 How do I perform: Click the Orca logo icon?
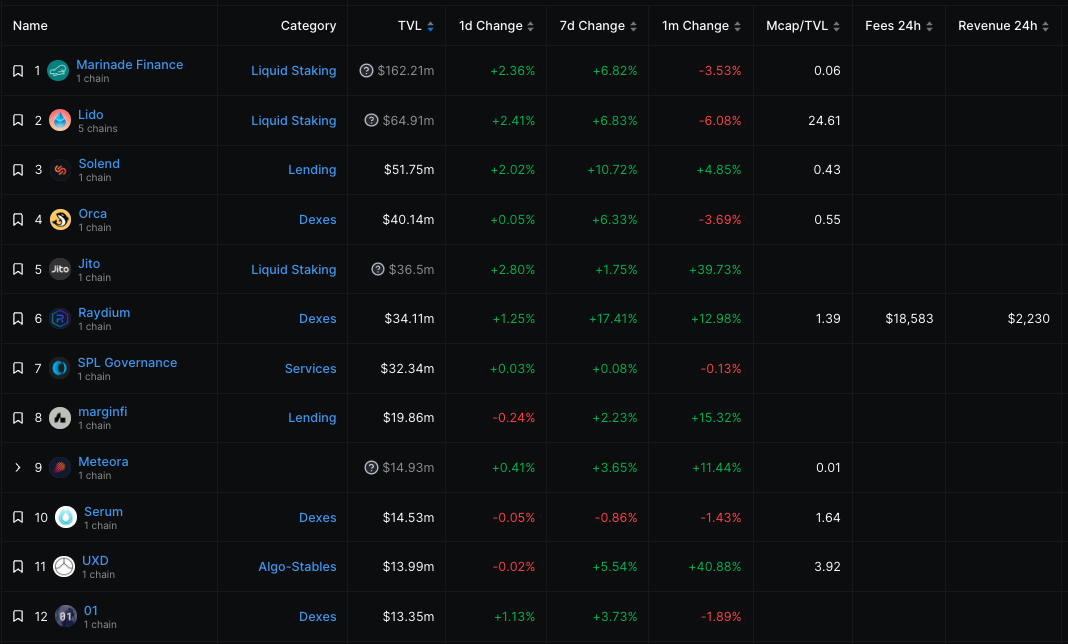coord(60,220)
